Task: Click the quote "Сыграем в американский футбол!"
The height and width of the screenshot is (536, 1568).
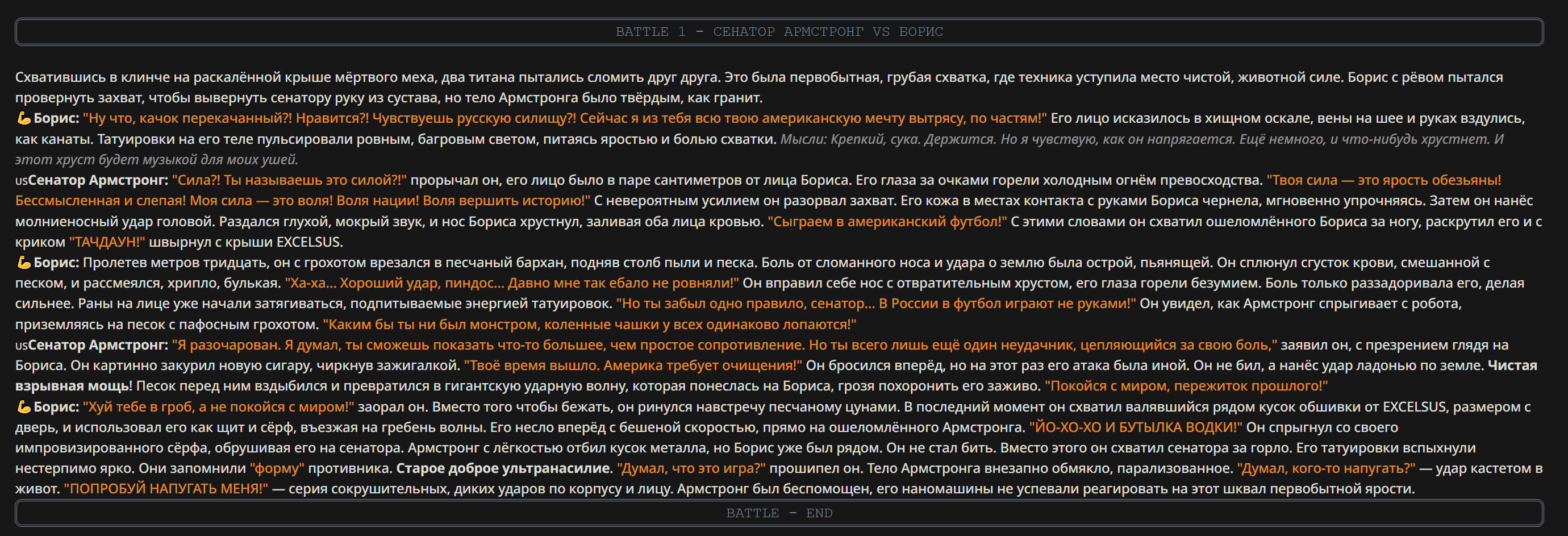Action: click(887, 222)
